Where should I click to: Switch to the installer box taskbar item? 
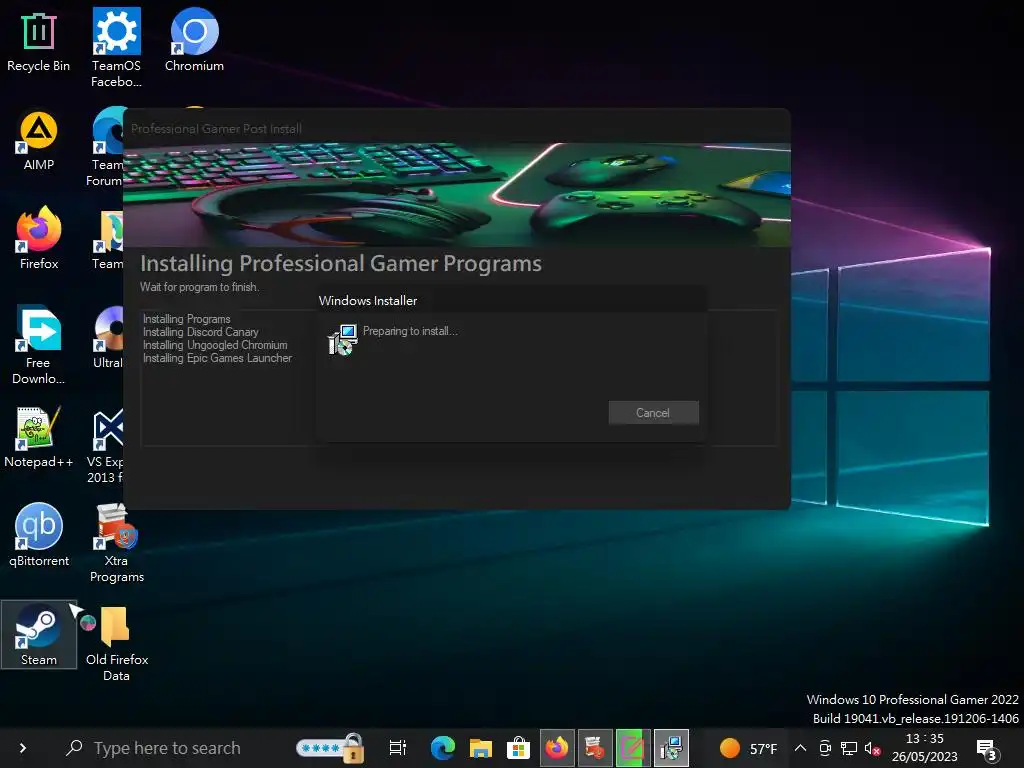point(594,748)
